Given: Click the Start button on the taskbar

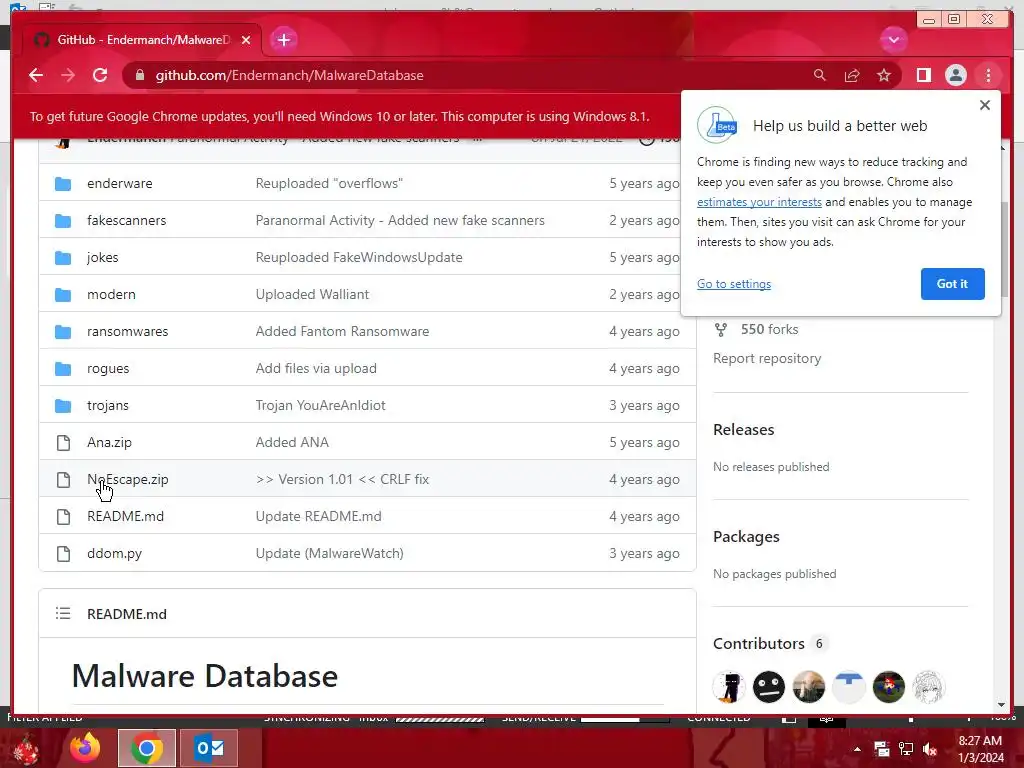Looking at the screenshot, I should click(26, 749).
